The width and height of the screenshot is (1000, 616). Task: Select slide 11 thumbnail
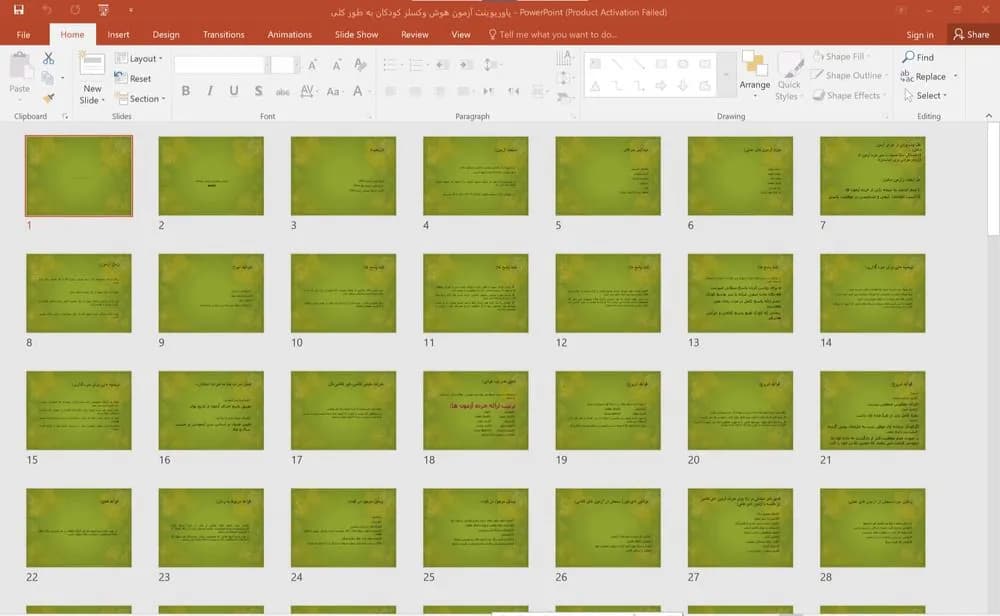point(476,293)
